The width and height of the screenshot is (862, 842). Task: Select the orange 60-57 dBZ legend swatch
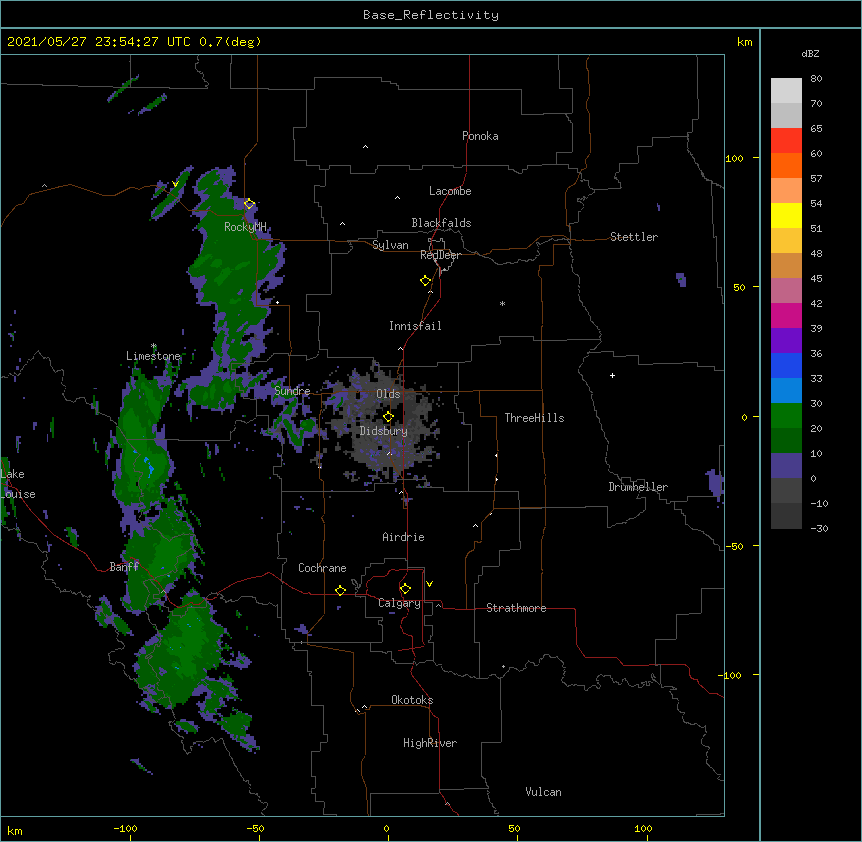[786, 165]
